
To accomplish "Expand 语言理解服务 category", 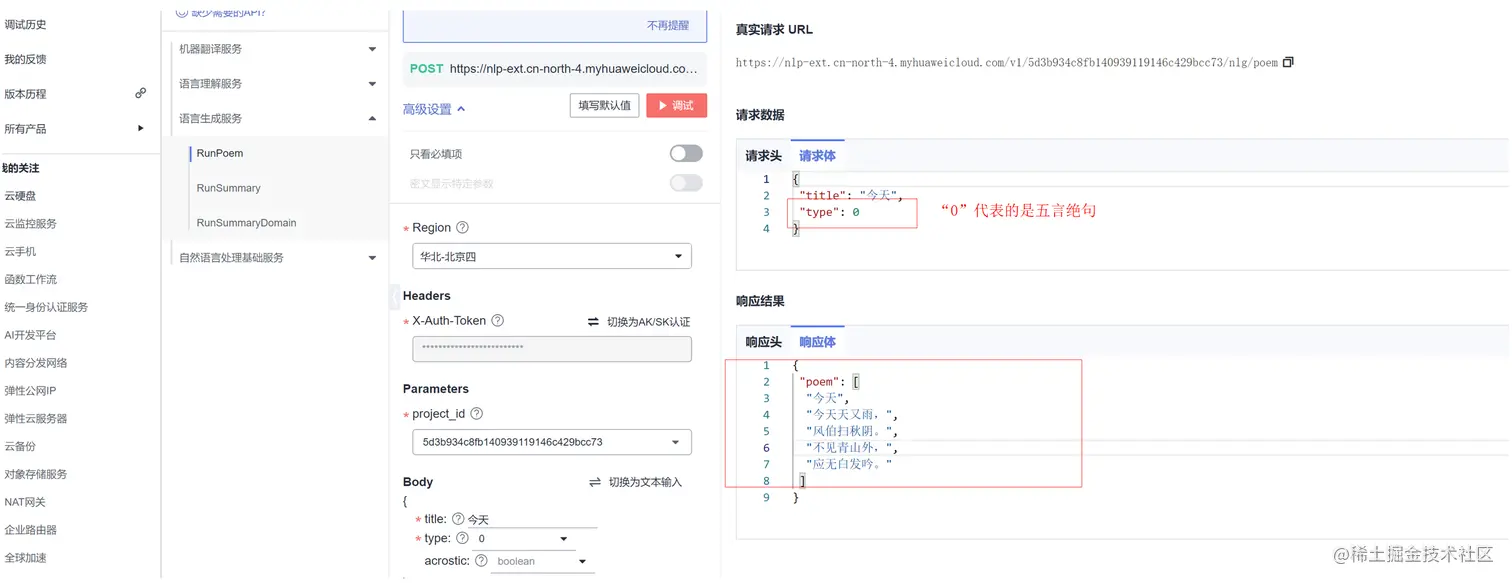I will point(372,84).
